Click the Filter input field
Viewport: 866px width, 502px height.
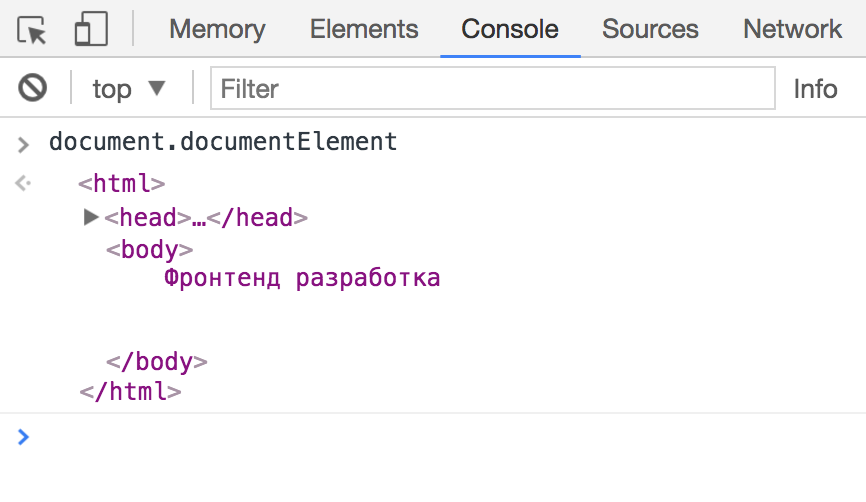click(x=492, y=89)
